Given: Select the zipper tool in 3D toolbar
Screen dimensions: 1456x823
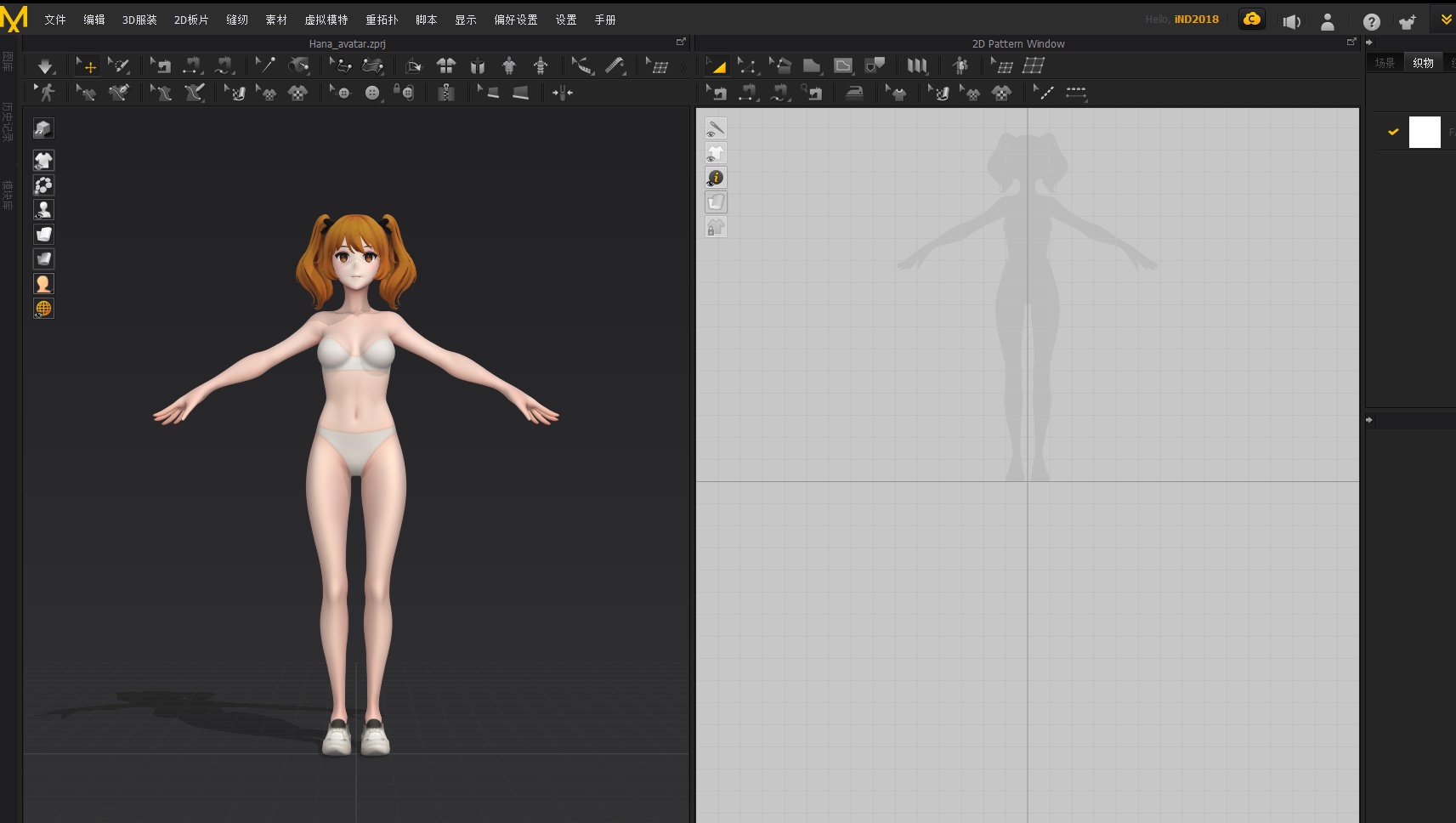Looking at the screenshot, I should coord(445,93).
